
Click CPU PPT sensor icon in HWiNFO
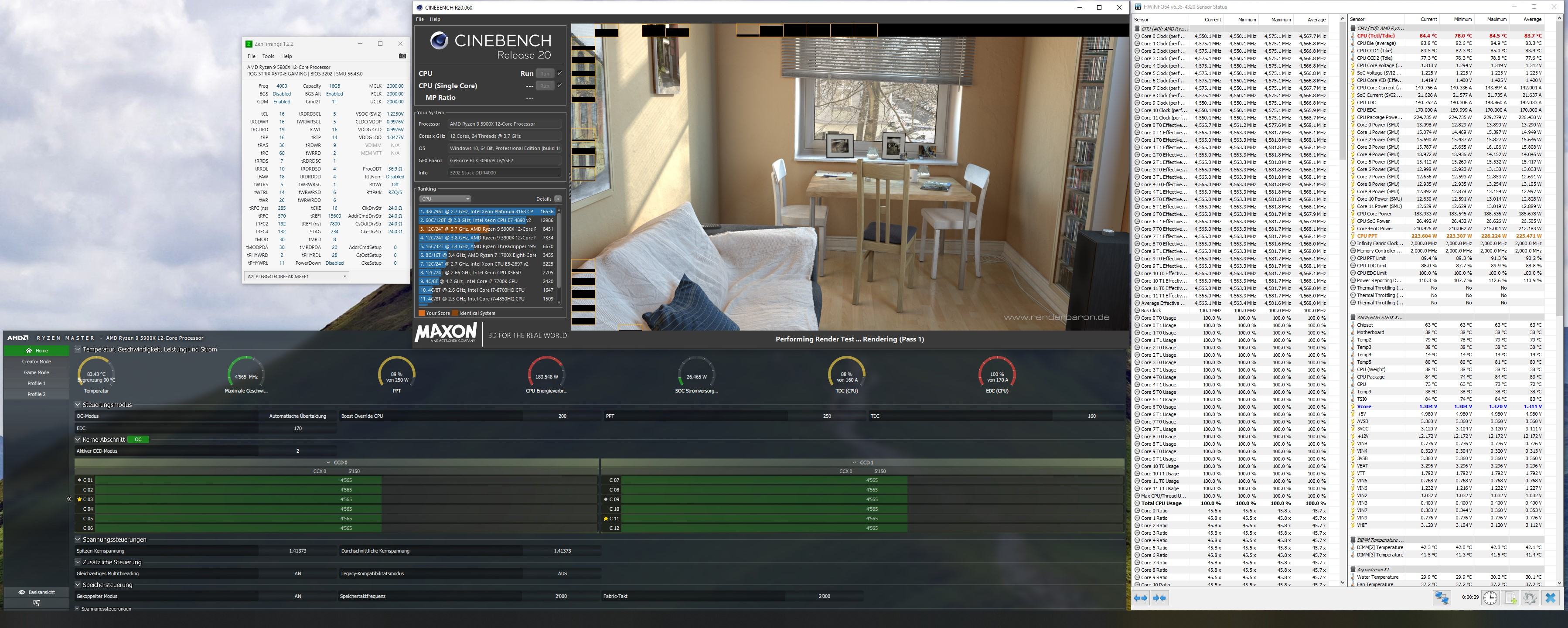1353,236
